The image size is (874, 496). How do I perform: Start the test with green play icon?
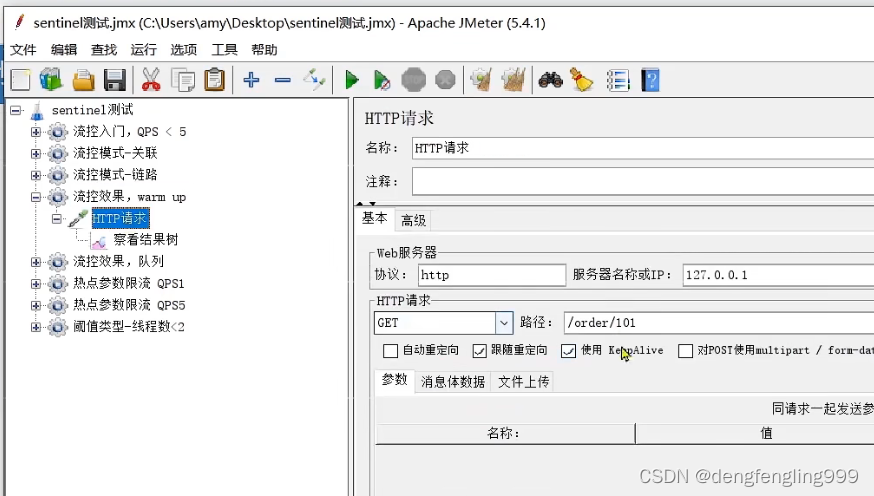pyautogui.click(x=351, y=80)
